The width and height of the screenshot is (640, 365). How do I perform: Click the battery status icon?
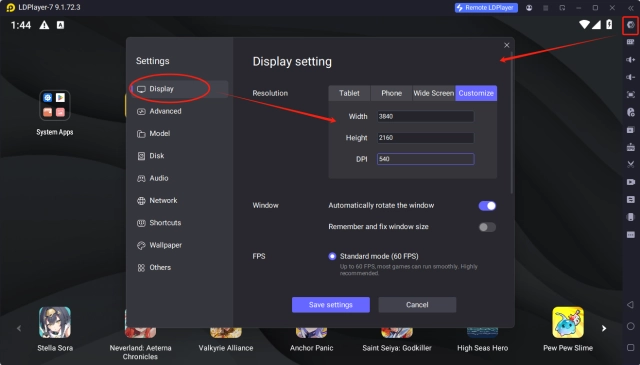point(609,24)
